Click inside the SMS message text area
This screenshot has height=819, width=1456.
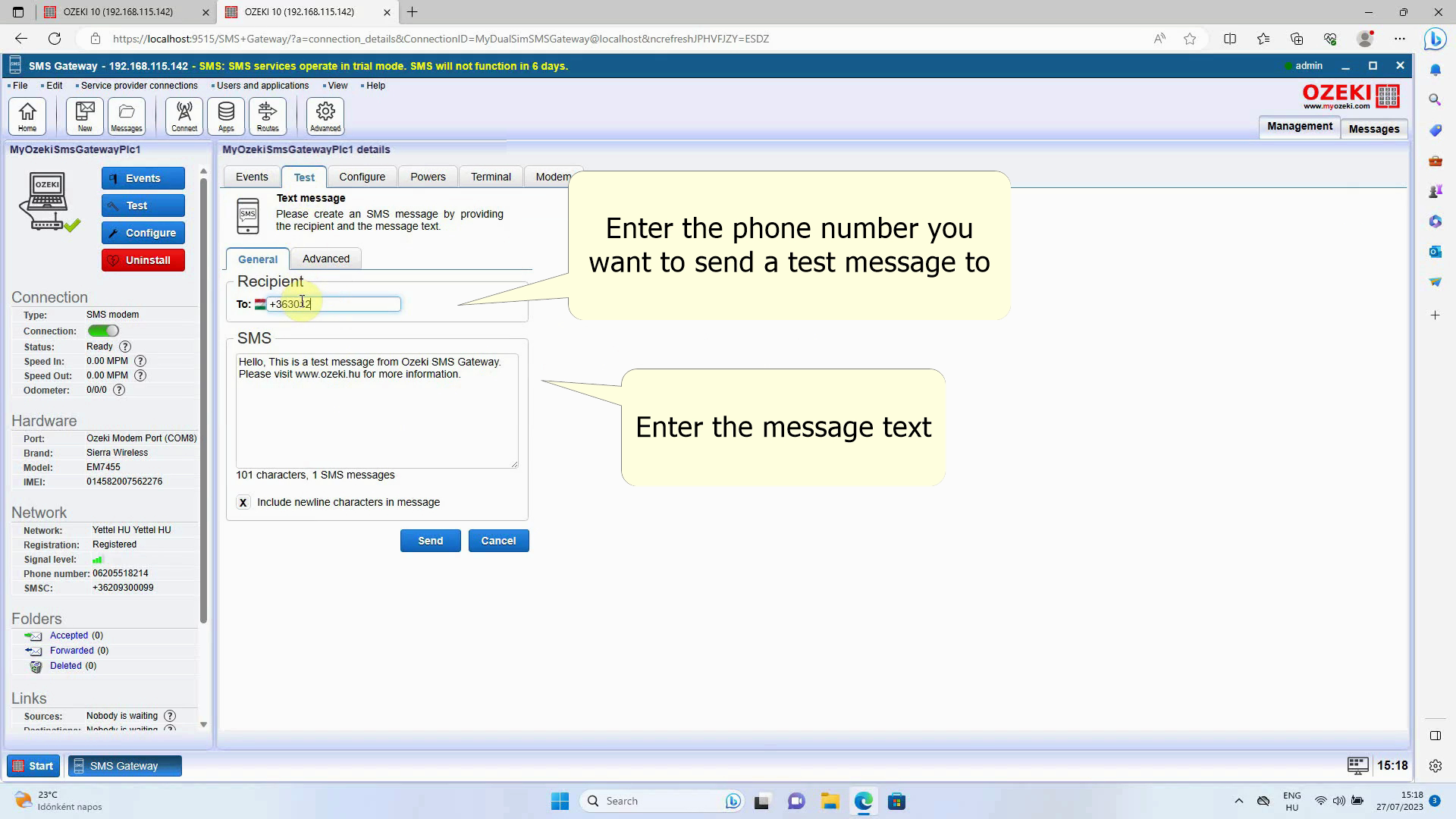click(x=377, y=411)
